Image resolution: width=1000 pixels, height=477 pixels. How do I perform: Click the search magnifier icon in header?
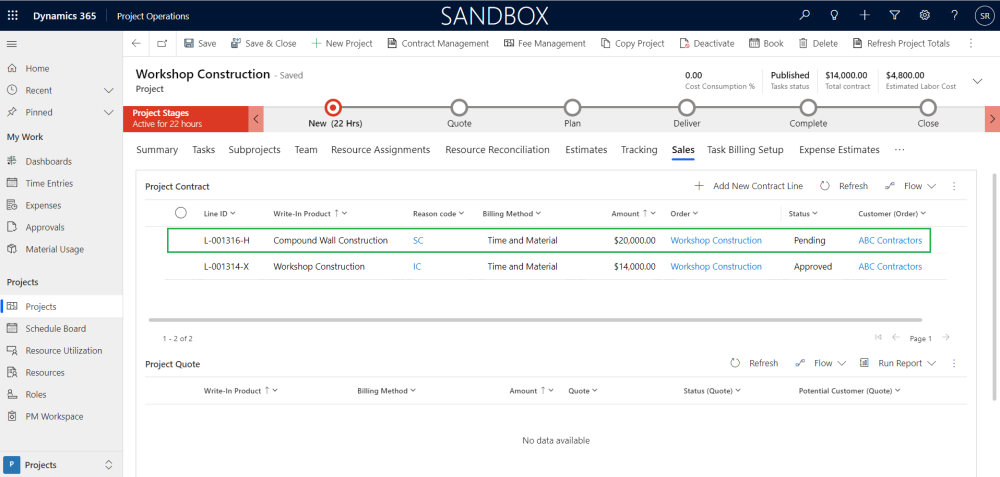tap(804, 15)
